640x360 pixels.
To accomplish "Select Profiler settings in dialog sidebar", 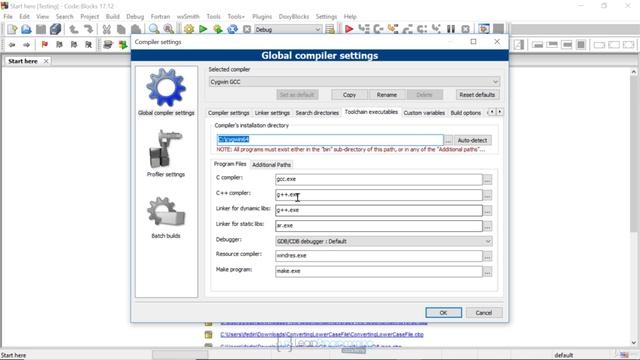I will (166, 153).
